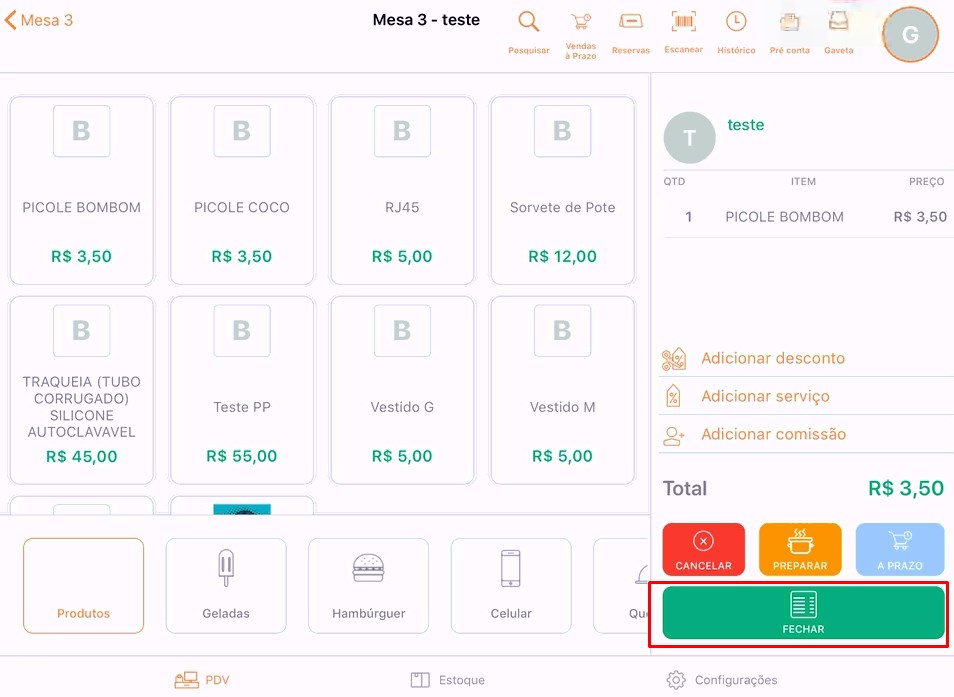
Task: Add PICOLE COCO product card
Action: pos(242,190)
